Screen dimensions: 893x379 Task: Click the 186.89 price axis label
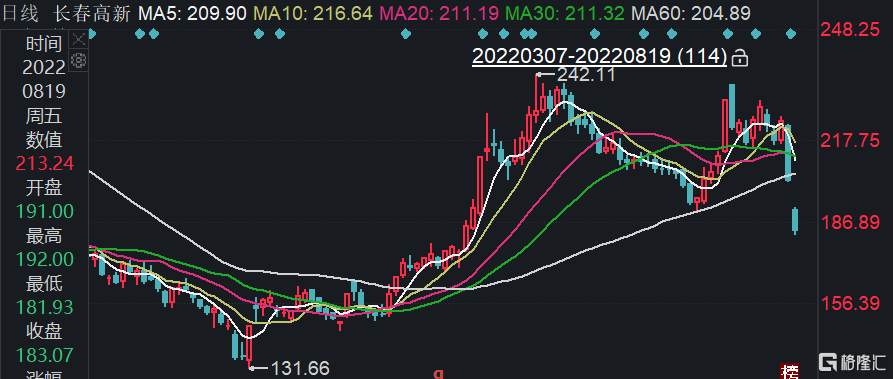pos(849,223)
